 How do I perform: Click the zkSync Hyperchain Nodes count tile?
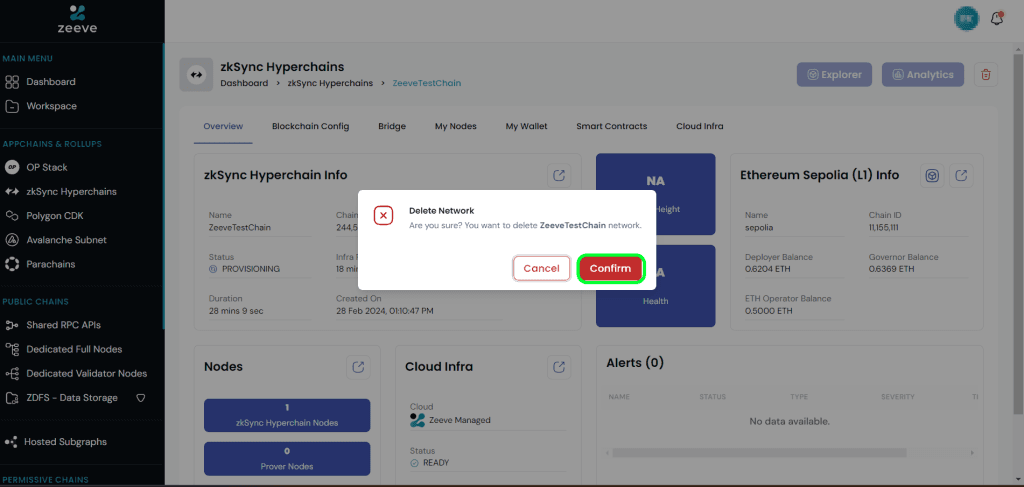(287, 415)
